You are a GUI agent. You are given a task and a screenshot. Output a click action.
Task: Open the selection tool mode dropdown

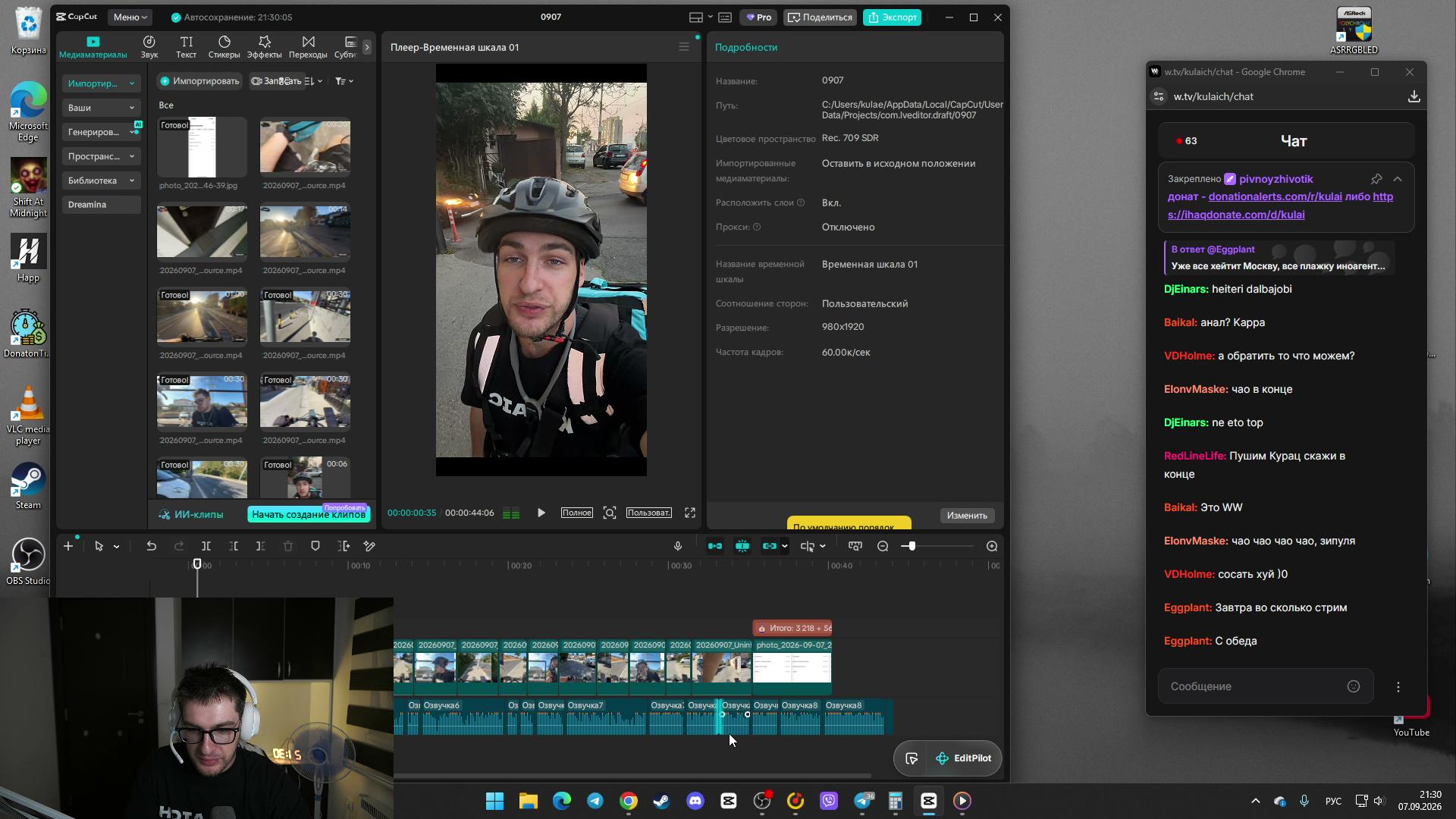click(116, 546)
